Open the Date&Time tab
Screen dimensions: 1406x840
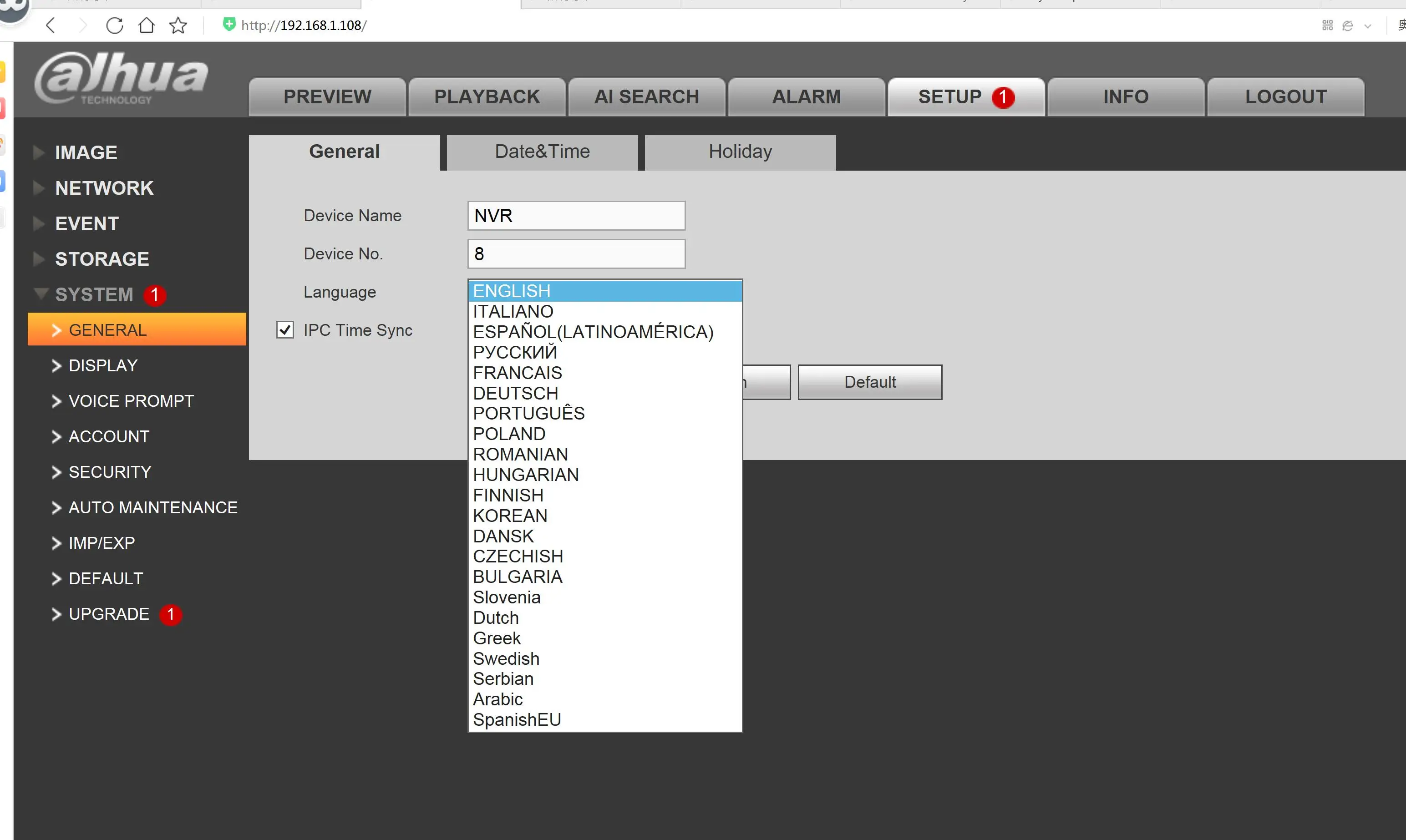coord(542,151)
